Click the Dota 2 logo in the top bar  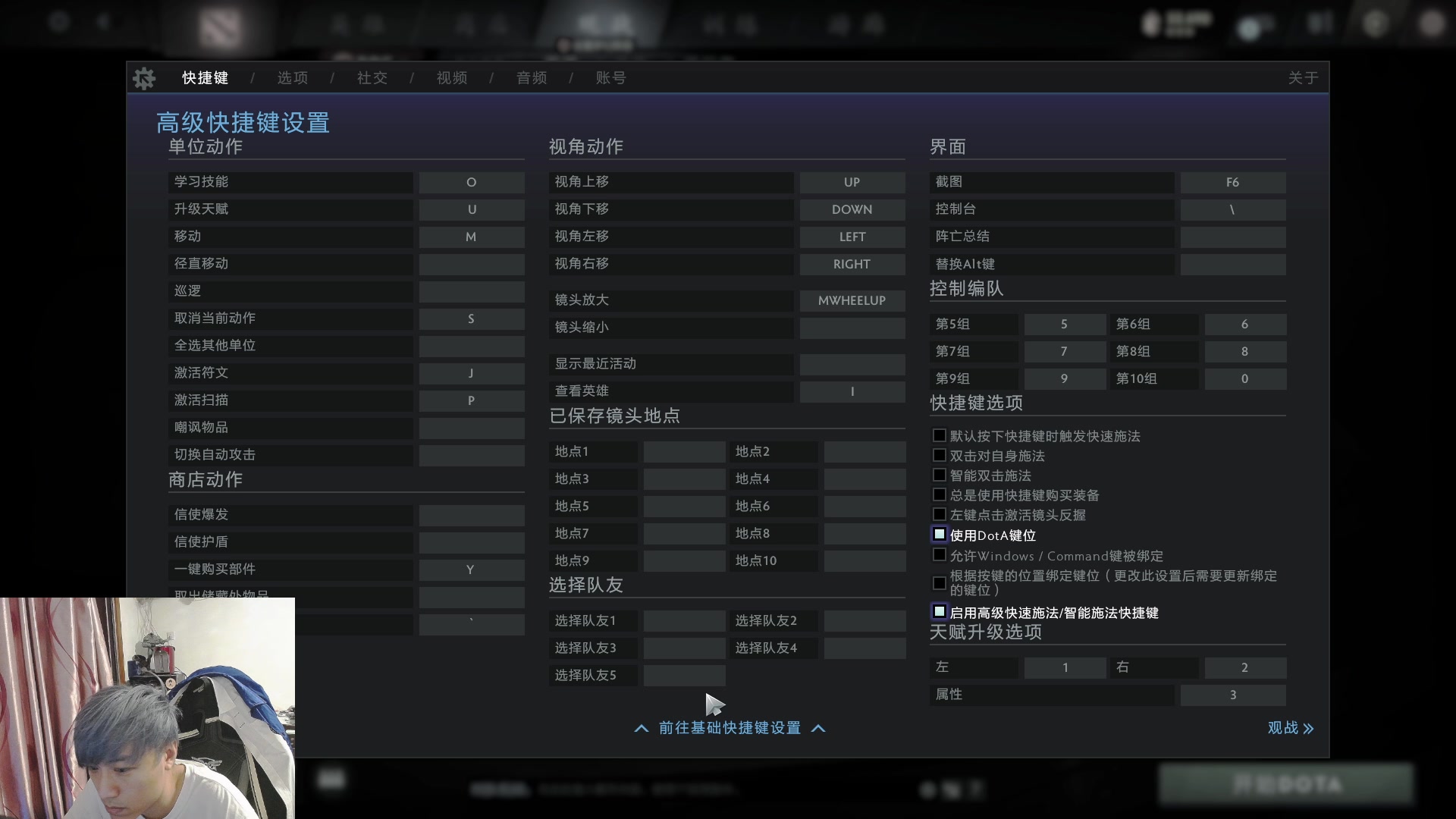(x=218, y=27)
